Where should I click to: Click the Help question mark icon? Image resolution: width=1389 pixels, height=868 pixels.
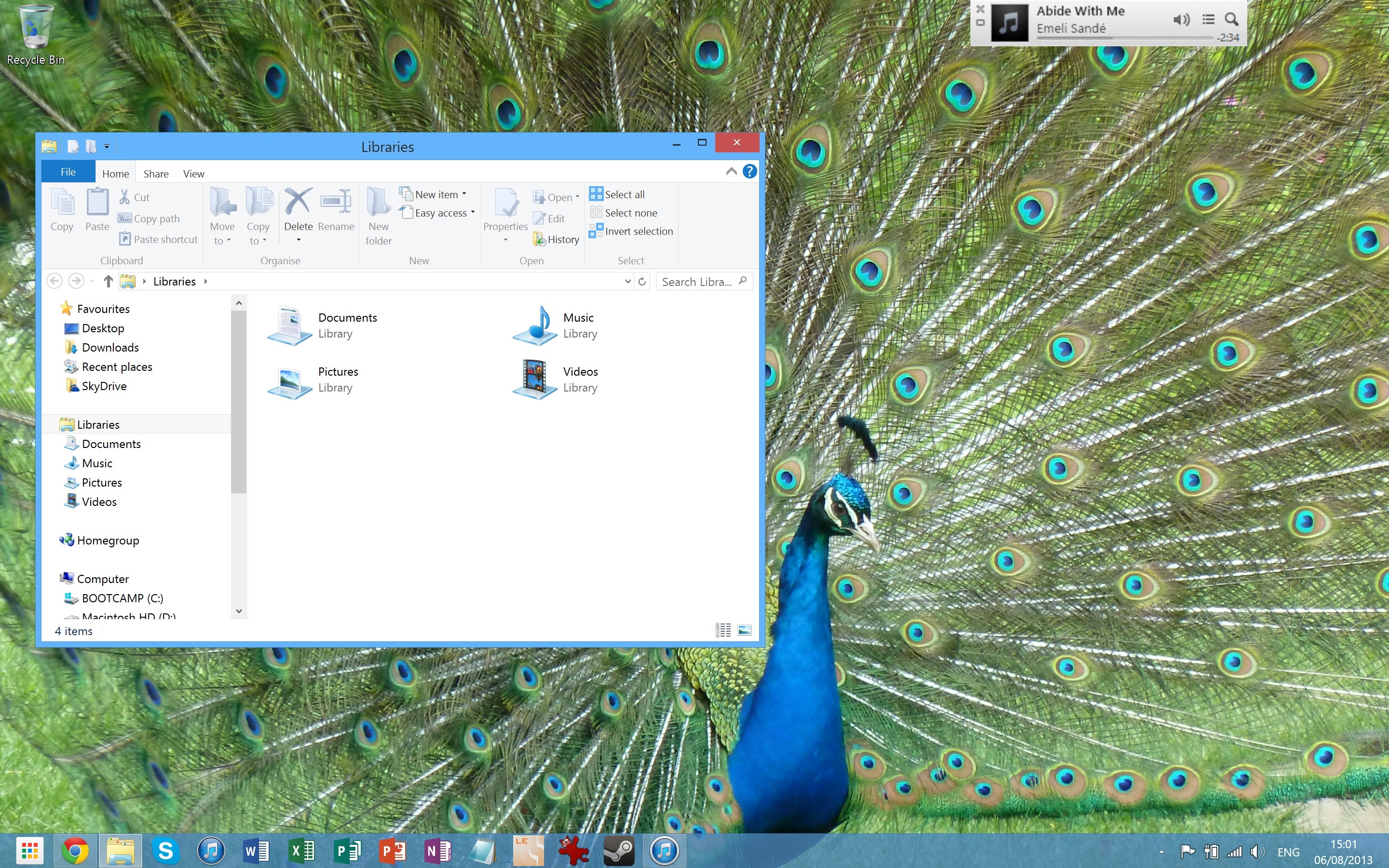749,172
